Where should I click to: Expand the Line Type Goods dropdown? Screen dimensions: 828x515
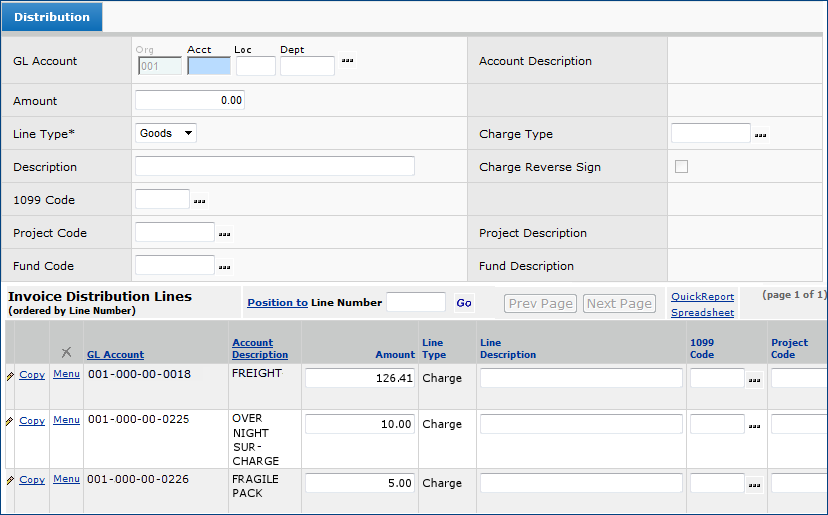pyautogui.click(x=165, y=133)
